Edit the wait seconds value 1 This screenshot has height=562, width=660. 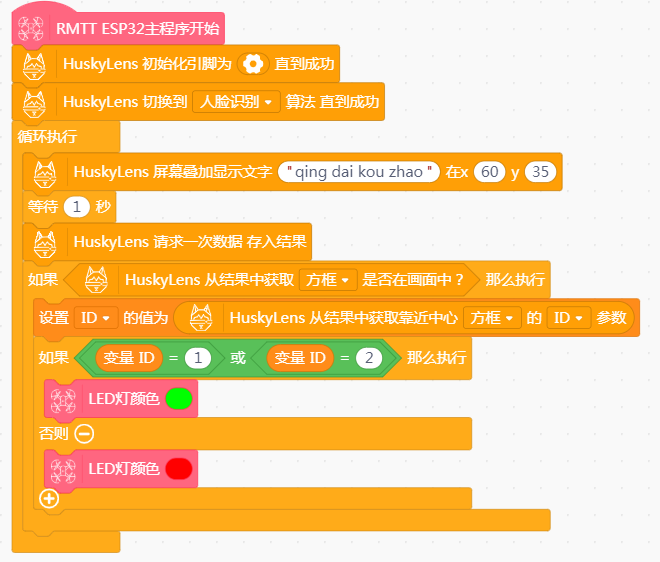point(77,207)
